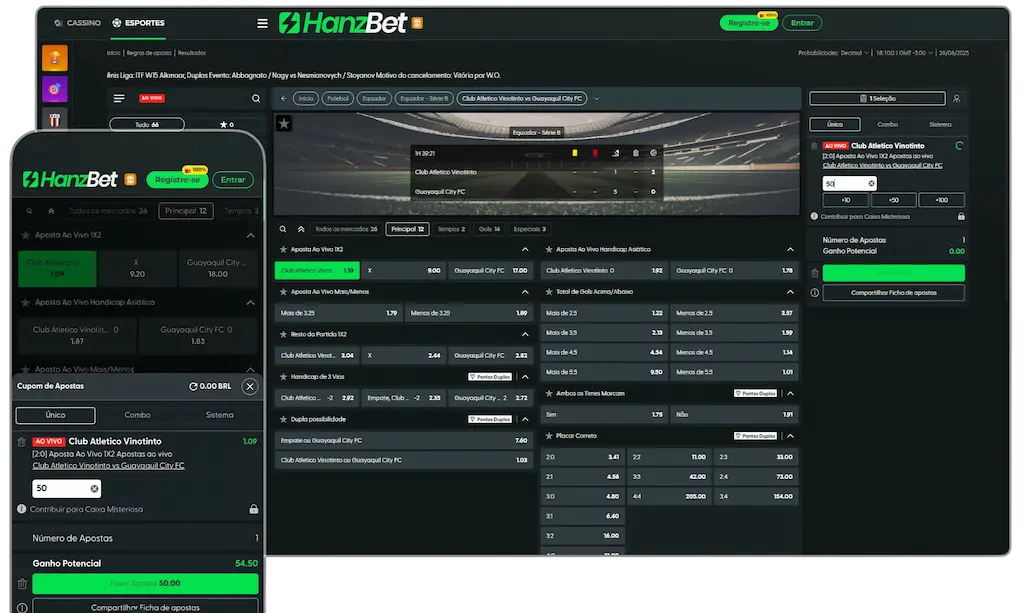Select the 2:0 correct score at 3.41

pyautogui.click(x=582, y=457)
